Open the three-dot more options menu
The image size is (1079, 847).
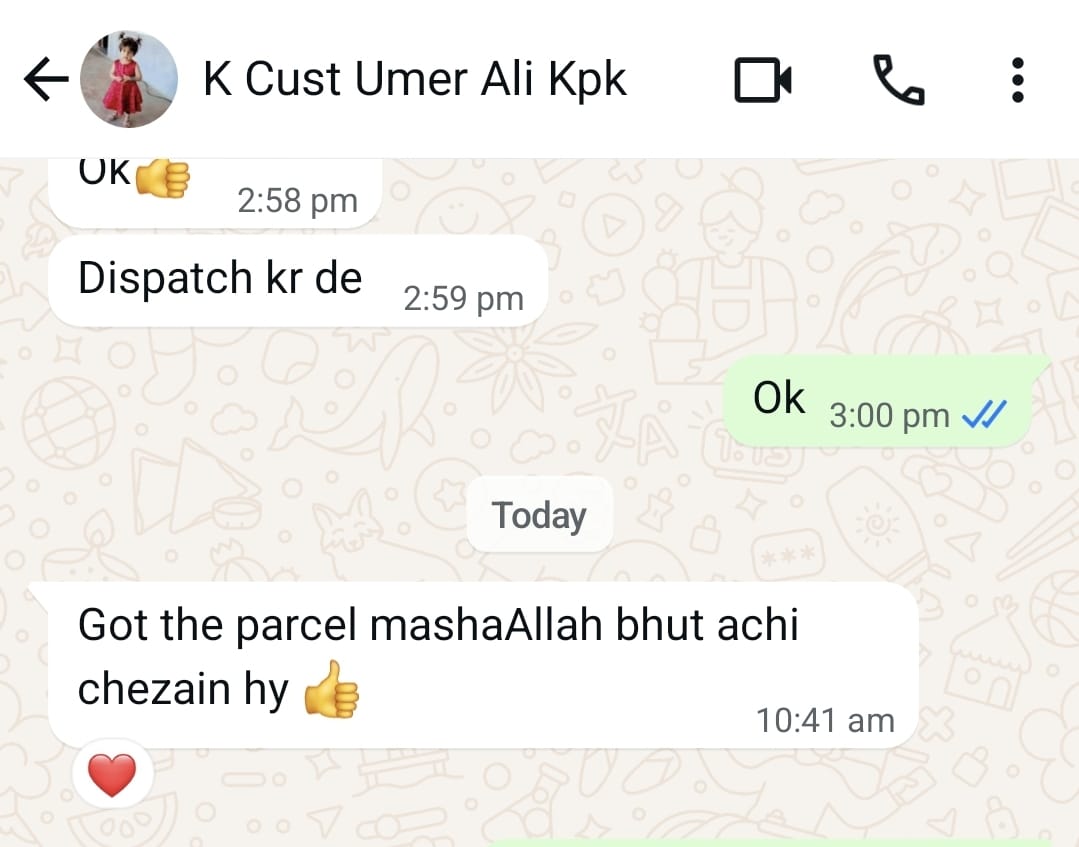click(1018, 80)
